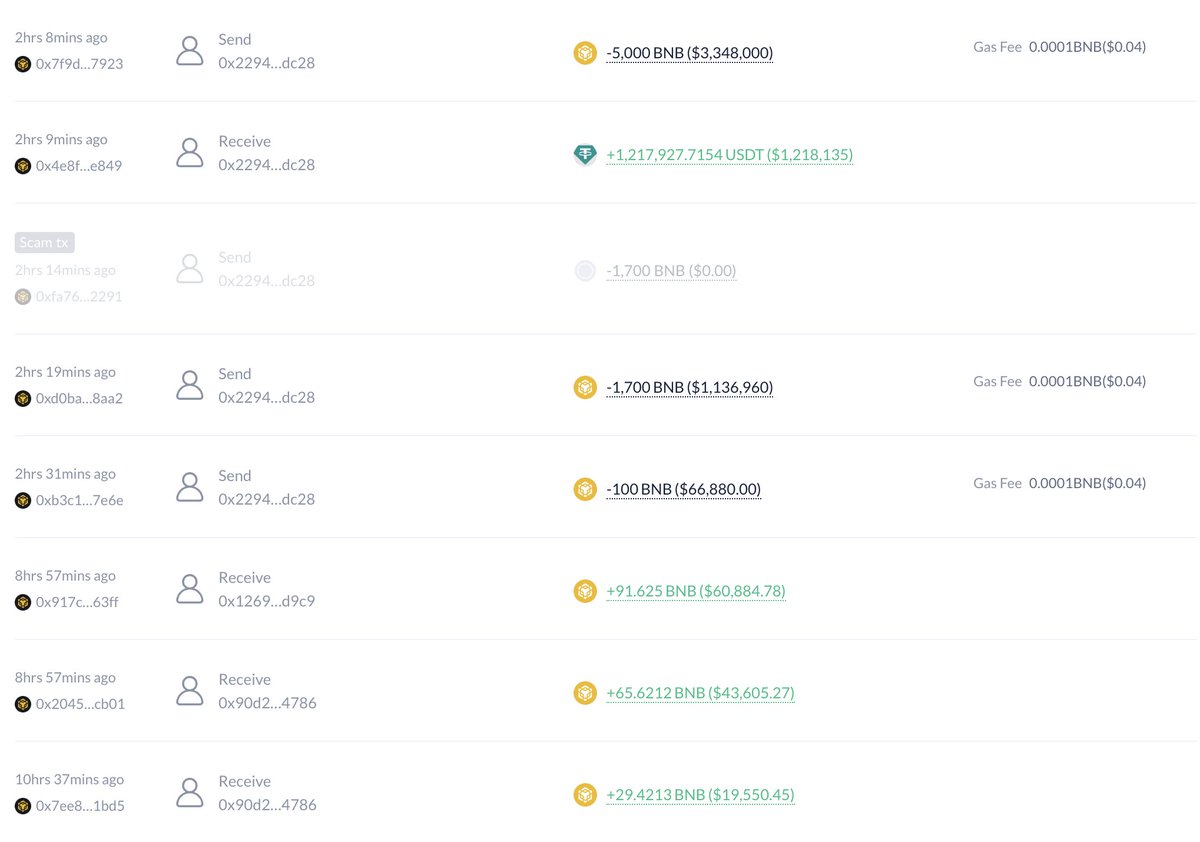
Task: Click BNB chain icon beside 0x917c...63ff
Action: [23, 602]
